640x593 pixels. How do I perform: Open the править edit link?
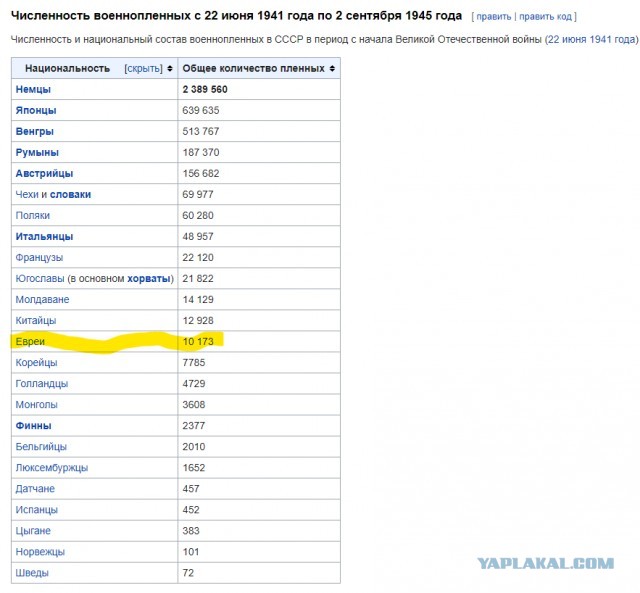pos(493,17)
